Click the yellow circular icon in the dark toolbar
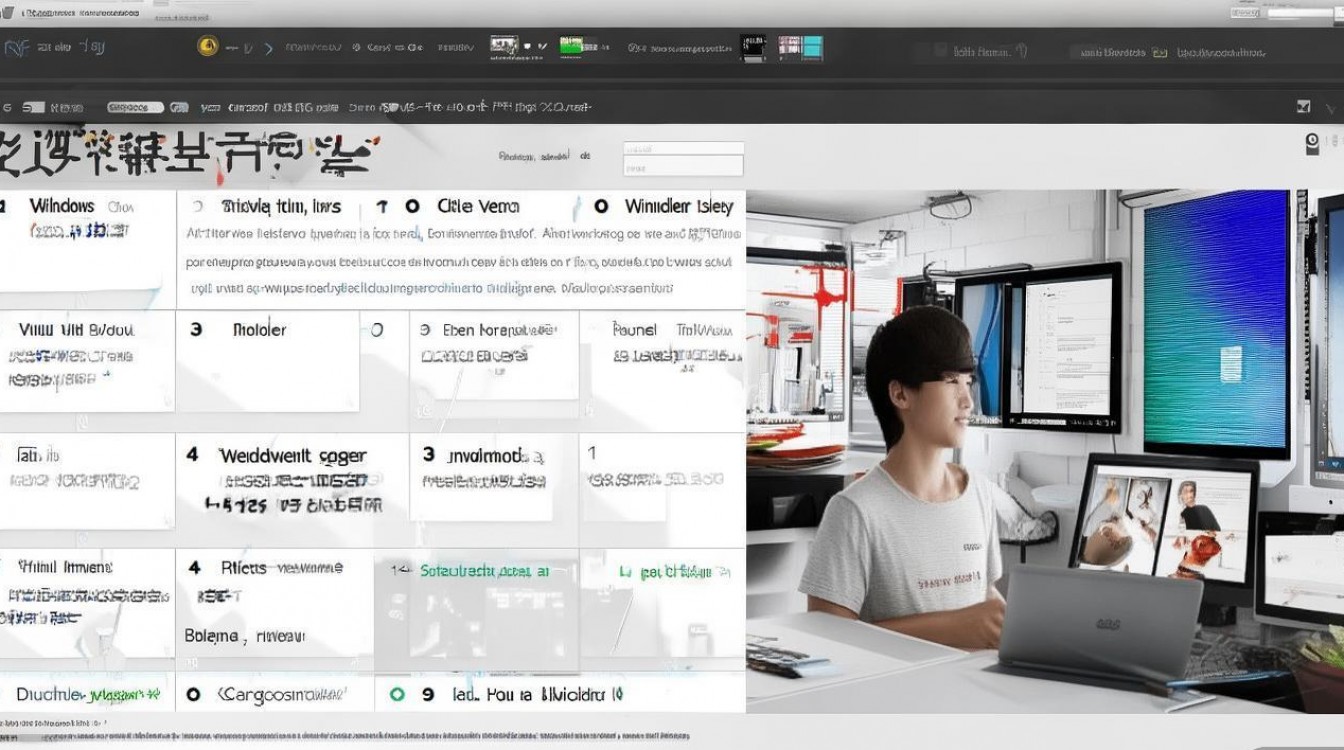 [x=208, y=46]
